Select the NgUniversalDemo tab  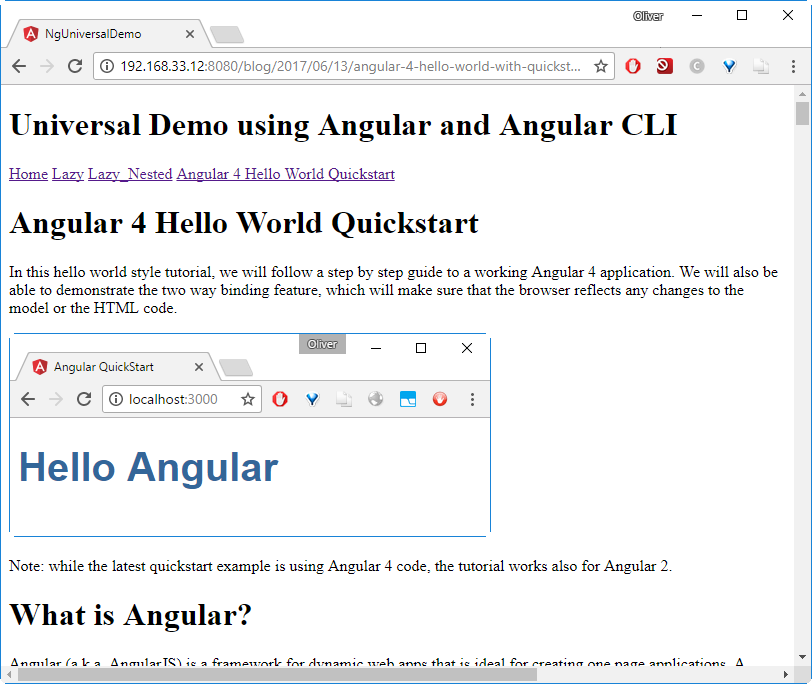[100, 34]
